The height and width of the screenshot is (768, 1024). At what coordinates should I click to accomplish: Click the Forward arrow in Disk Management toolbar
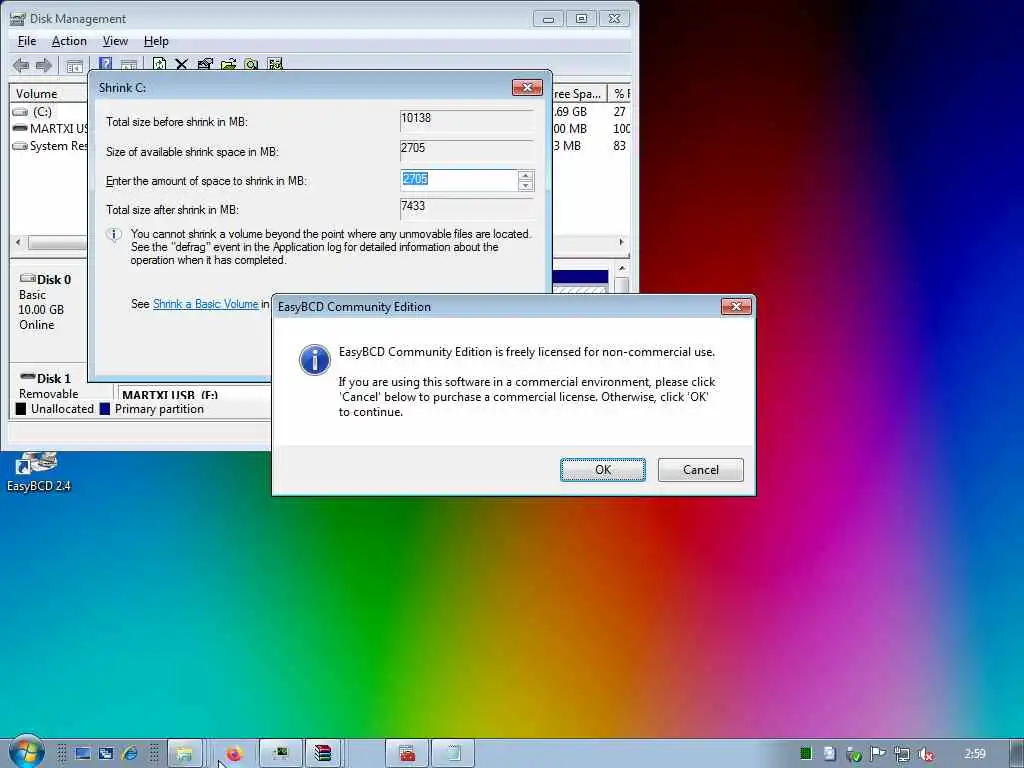click(44, 65)
